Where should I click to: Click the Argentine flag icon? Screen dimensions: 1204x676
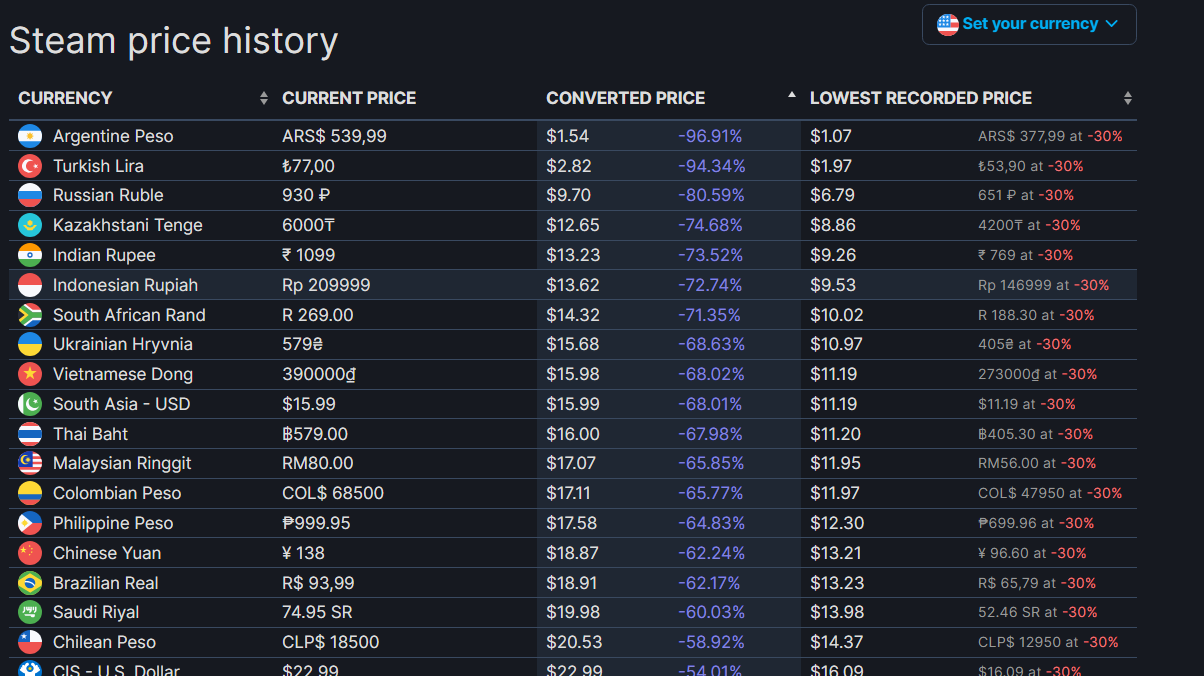(x=30, y=136)
